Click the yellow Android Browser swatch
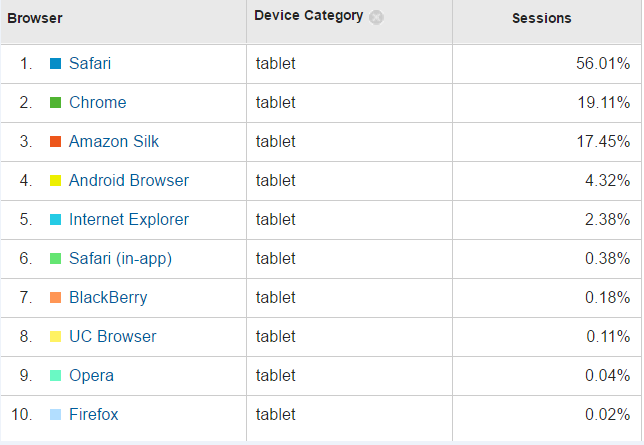 (x=55, y=180)
